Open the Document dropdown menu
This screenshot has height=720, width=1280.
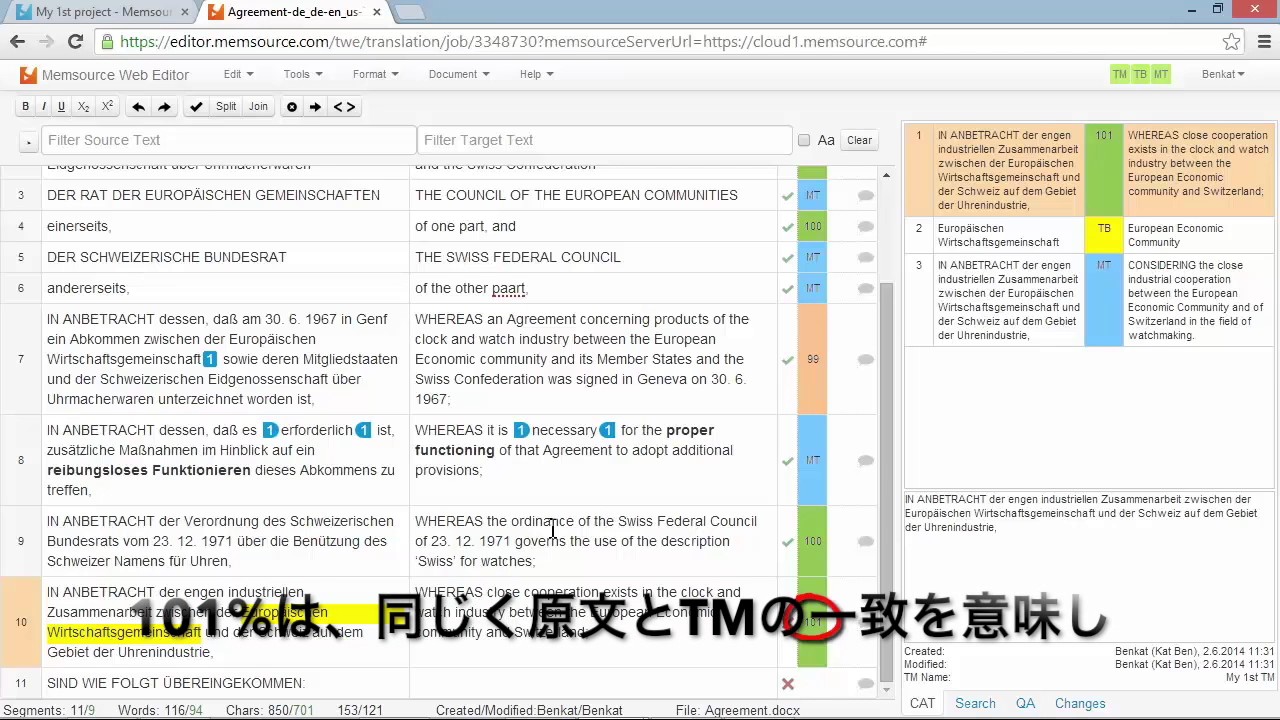[x=459, y=75]
